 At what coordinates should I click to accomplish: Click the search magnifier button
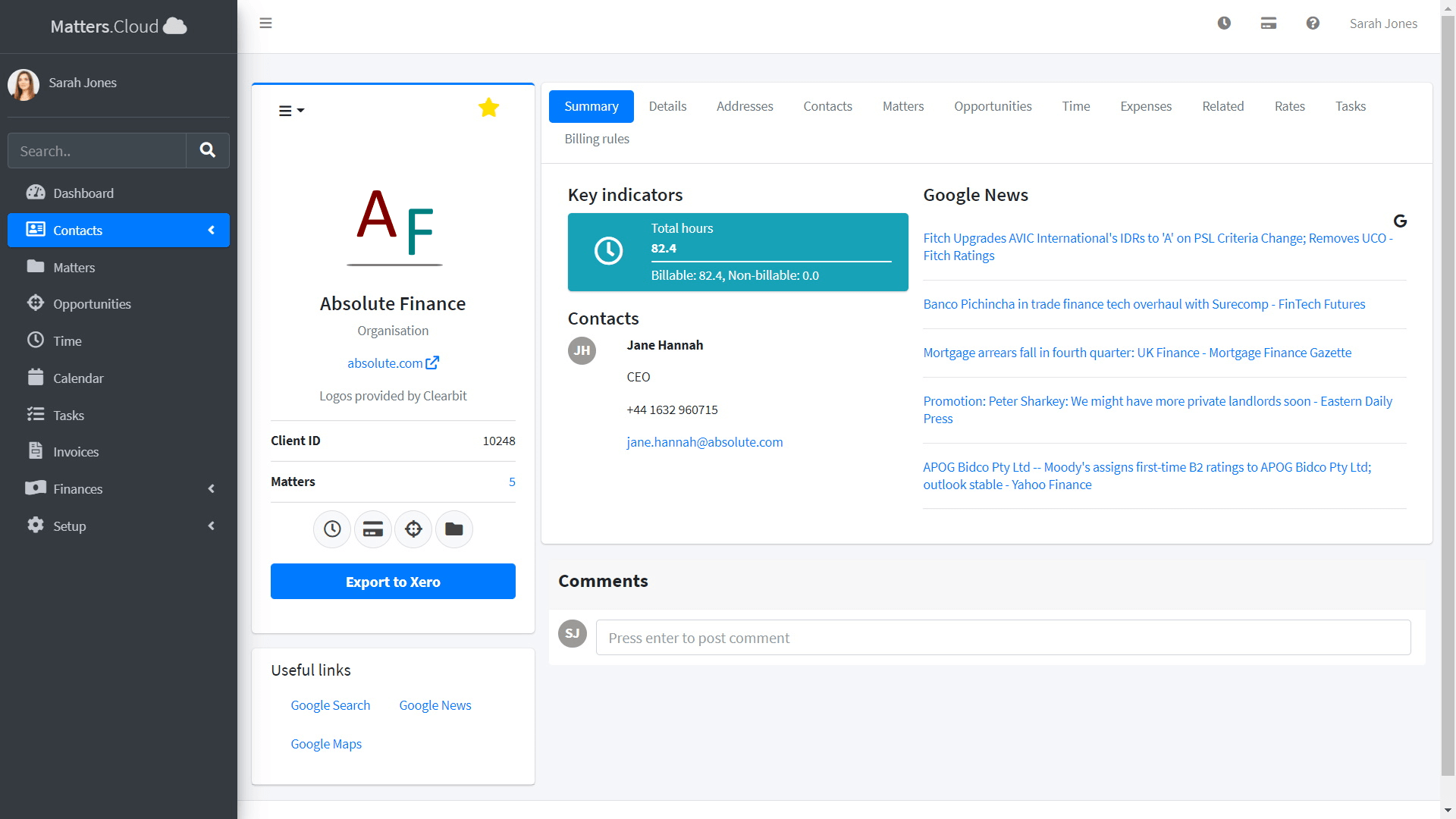click(207, 150)
